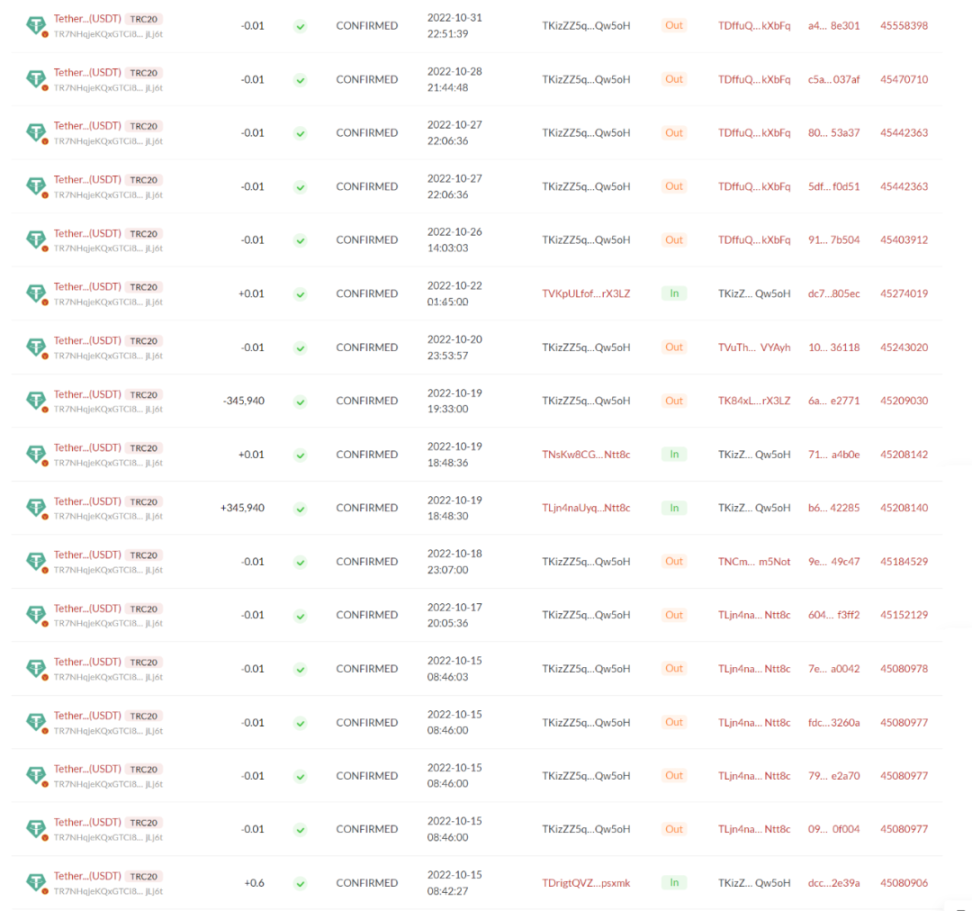
Task: Open recipient address TNCm...m5Not
Action: coord(754,562)
